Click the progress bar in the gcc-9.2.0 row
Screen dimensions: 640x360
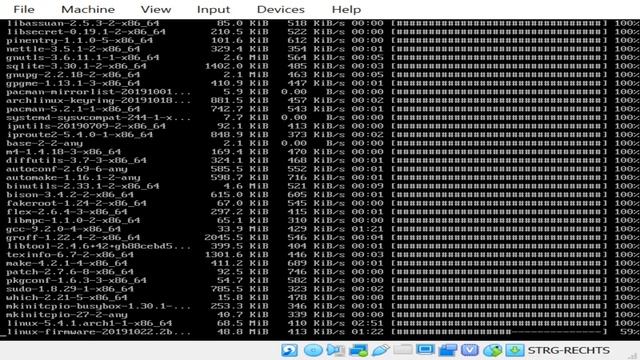499,229
